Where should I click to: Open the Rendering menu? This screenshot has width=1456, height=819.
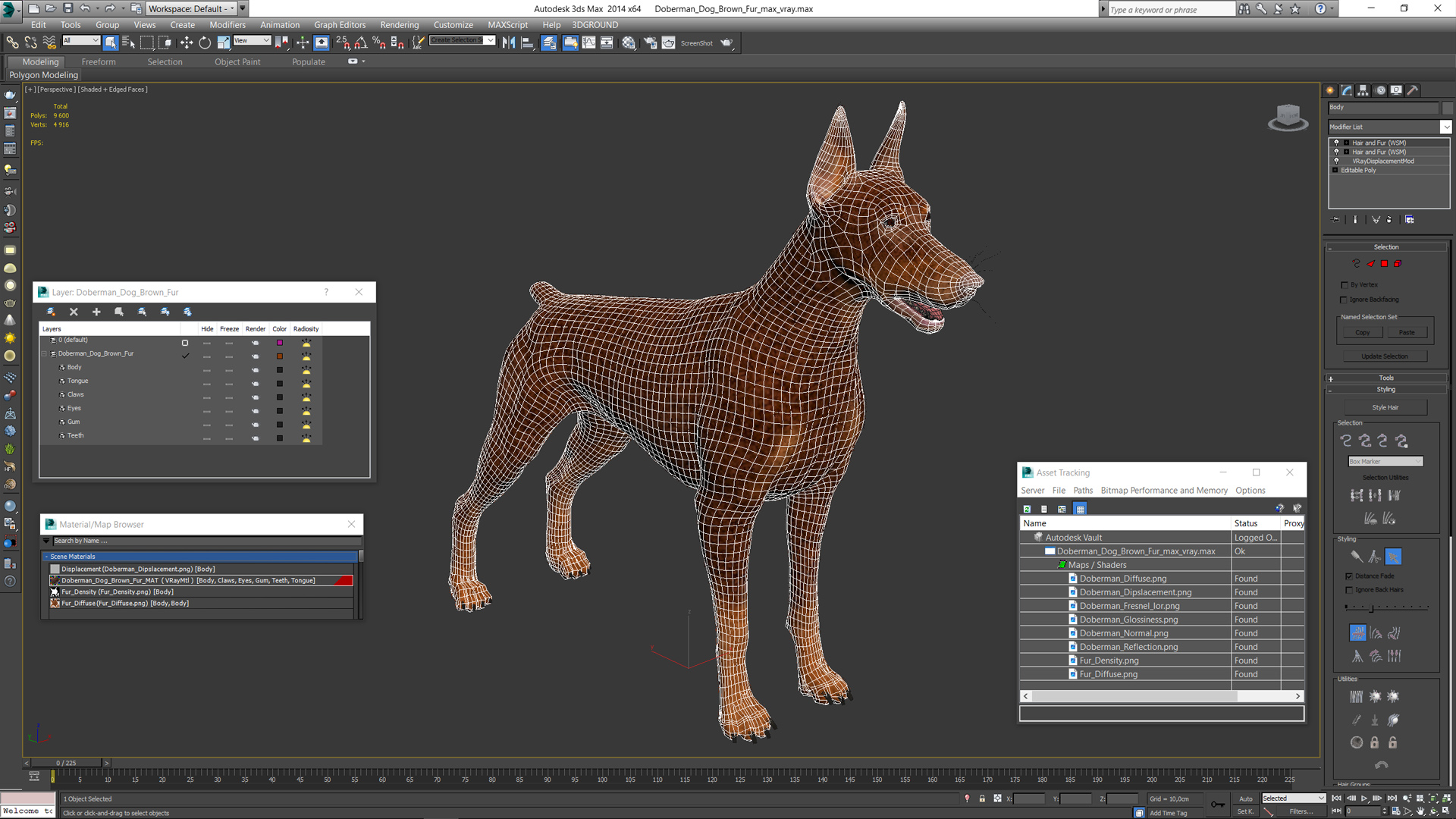(399, 25)
